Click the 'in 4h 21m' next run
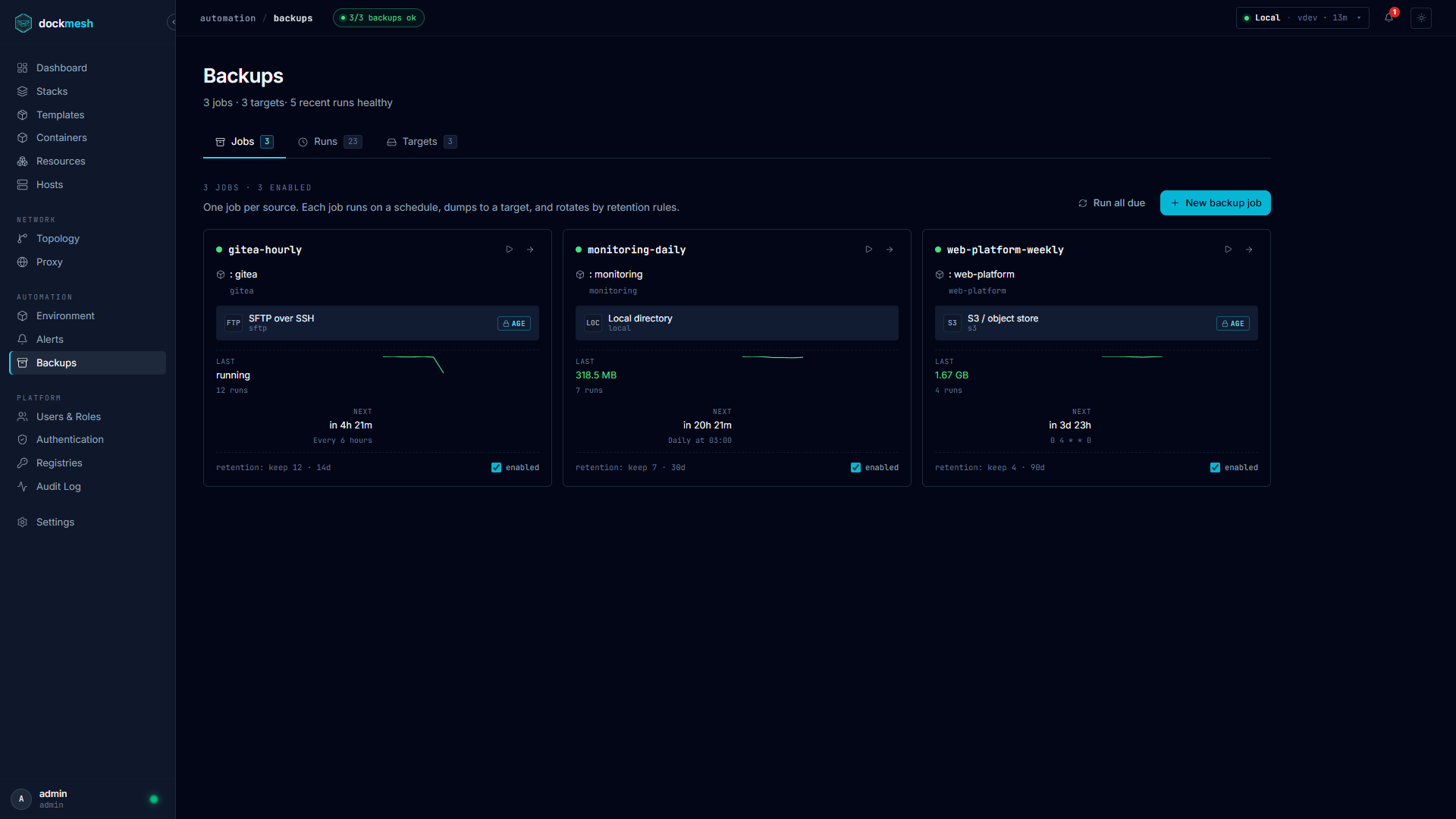Image resolution: width=1456 pixels, height=819 pixels. [350, 425]
